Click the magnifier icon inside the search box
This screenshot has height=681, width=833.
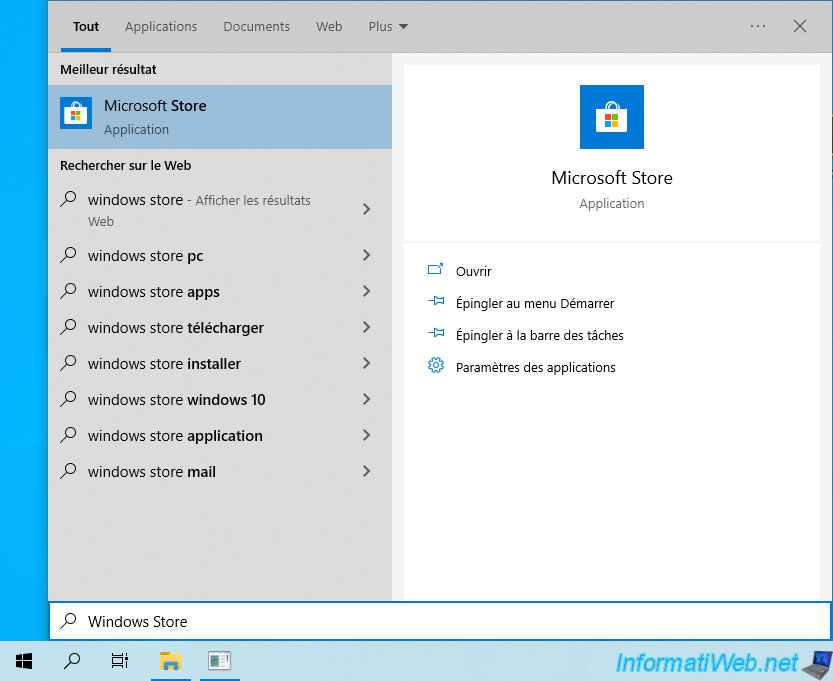tap(69, 621)
